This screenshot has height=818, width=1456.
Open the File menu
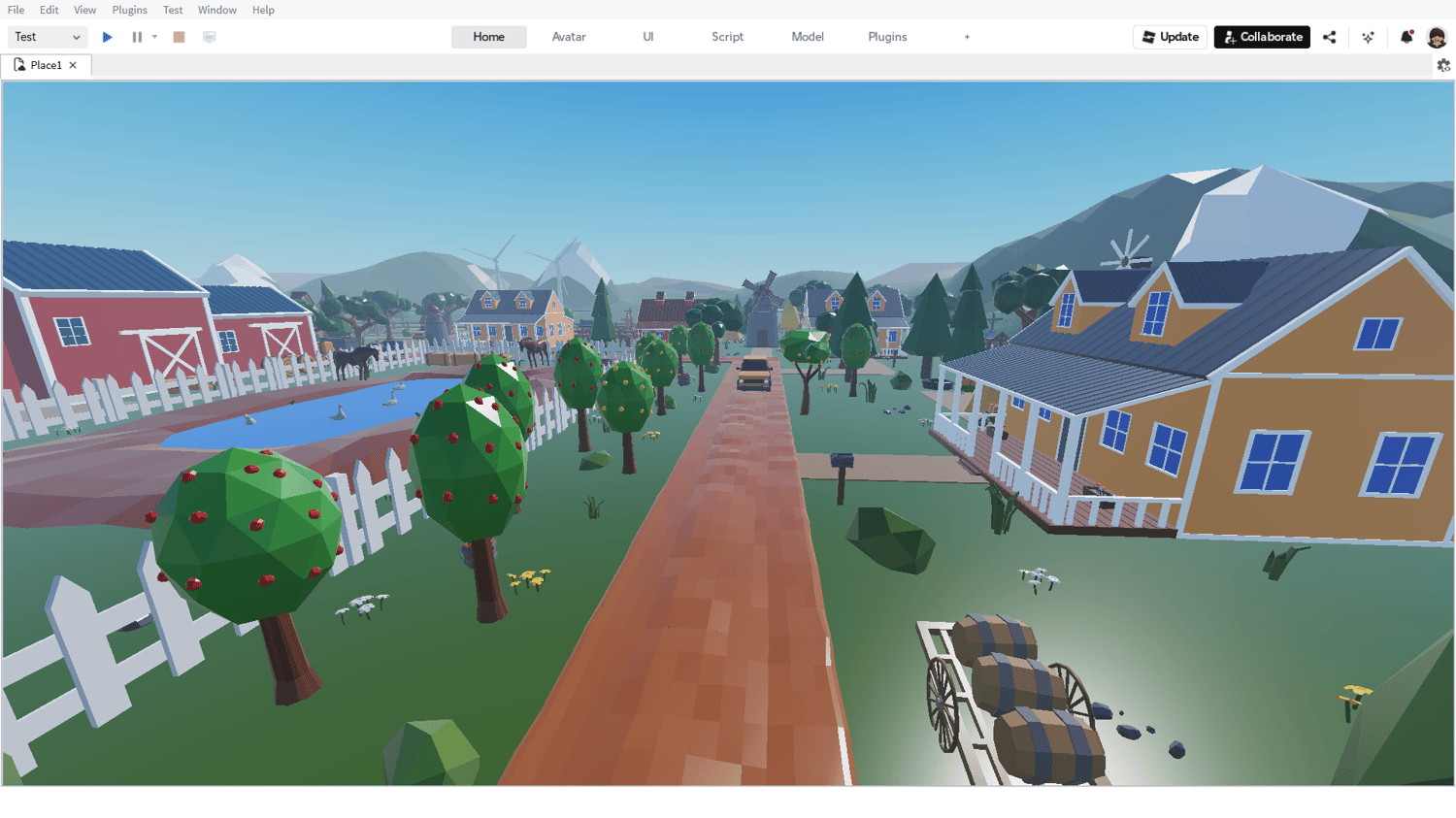pyautogui.click(x=17, y=10)
